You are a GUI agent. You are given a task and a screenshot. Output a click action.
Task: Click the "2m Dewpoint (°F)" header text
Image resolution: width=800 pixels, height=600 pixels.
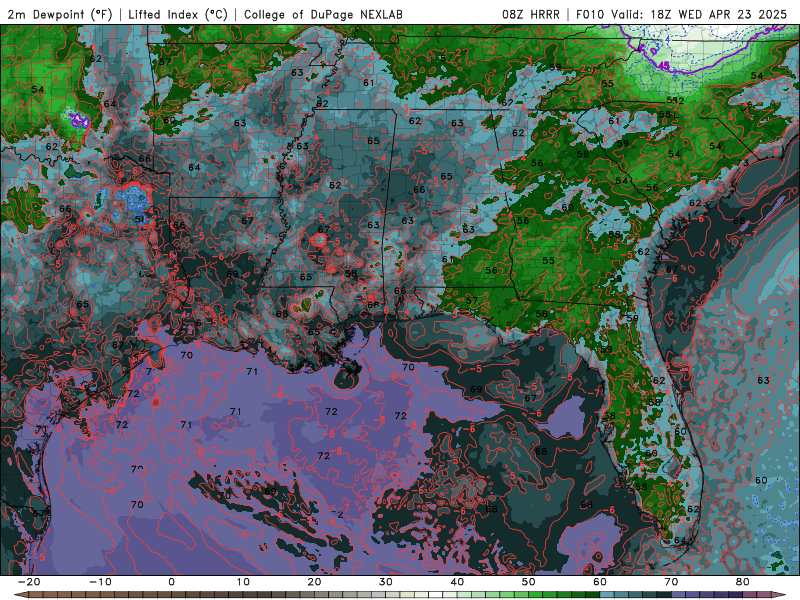click(59, 14)
